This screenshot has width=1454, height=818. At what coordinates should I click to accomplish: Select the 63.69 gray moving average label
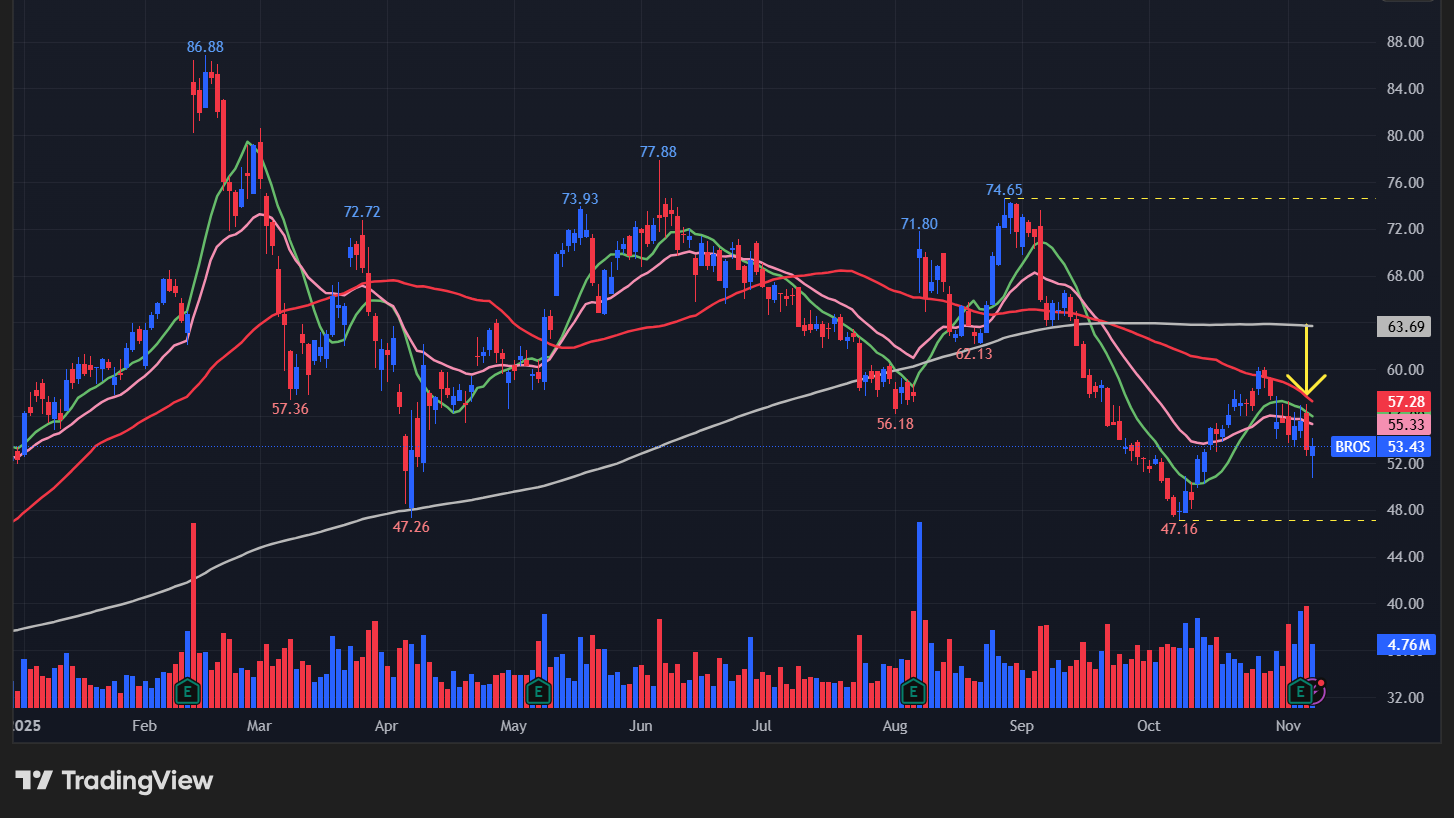coord(1404,326)
